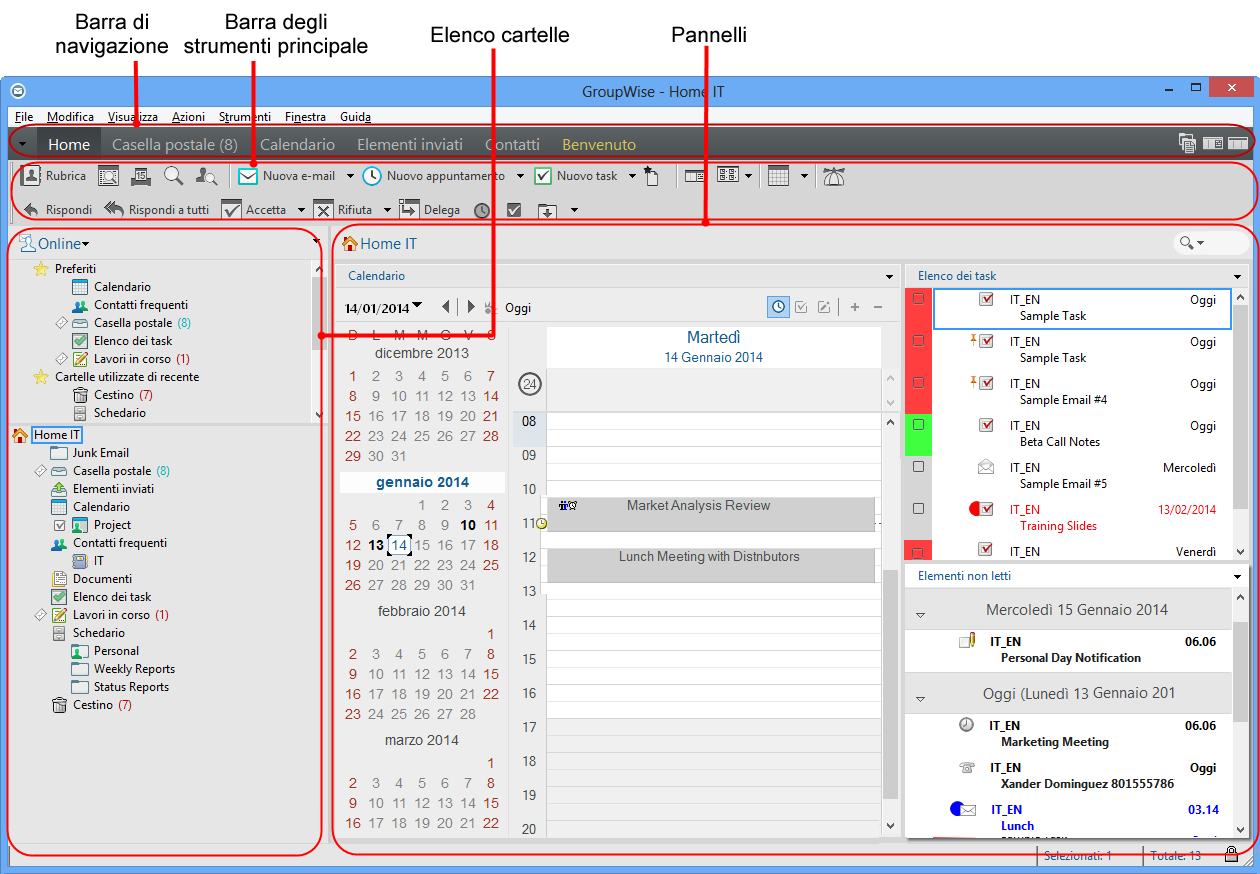Tick the checkbox for Sample Email #4
1260x874 pixels.
coord(919,383)
